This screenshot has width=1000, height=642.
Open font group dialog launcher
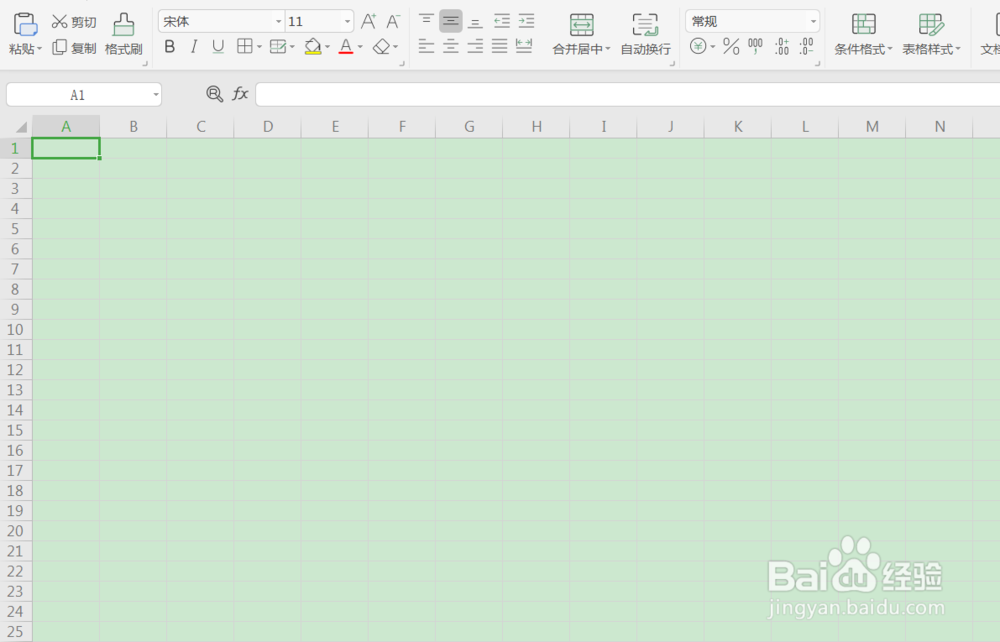point(402,64)
